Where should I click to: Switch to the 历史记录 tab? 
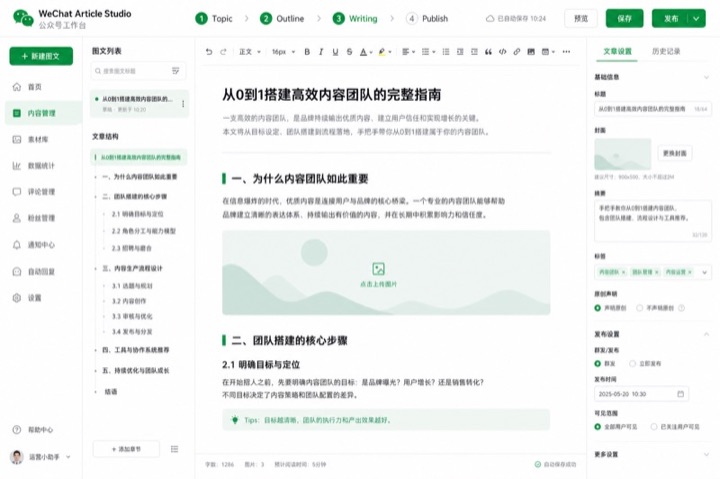pyautogui.click(x=666, y=51)
